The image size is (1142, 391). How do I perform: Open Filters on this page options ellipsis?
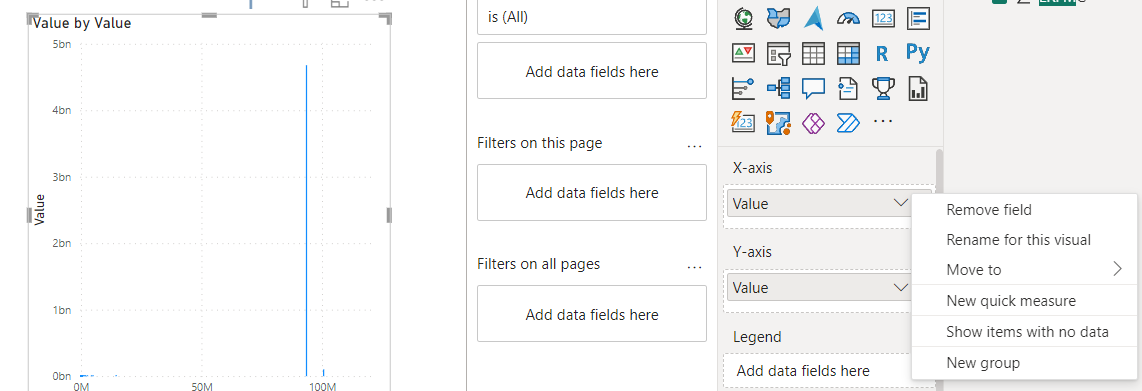(x=695, y=145)
